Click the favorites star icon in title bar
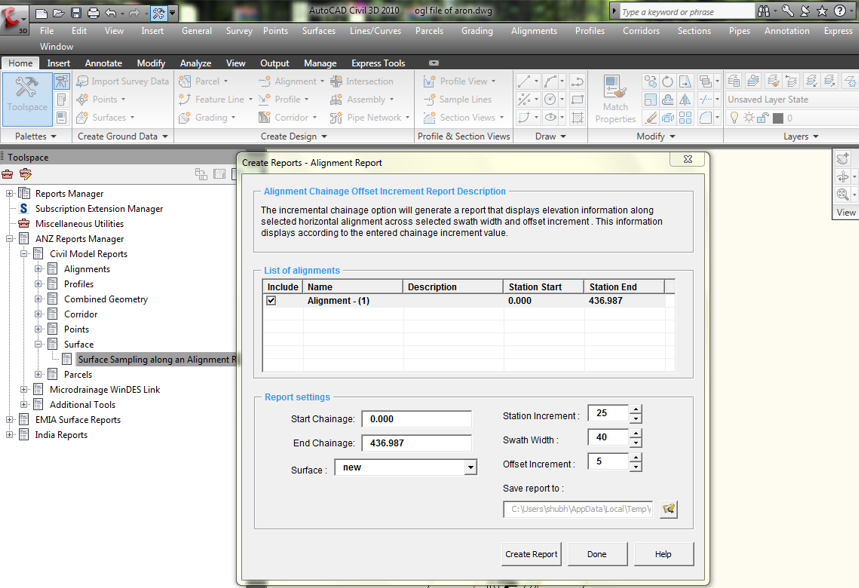Image resolution: width=859 pixels, height=588 pixels. coord(822,11)
